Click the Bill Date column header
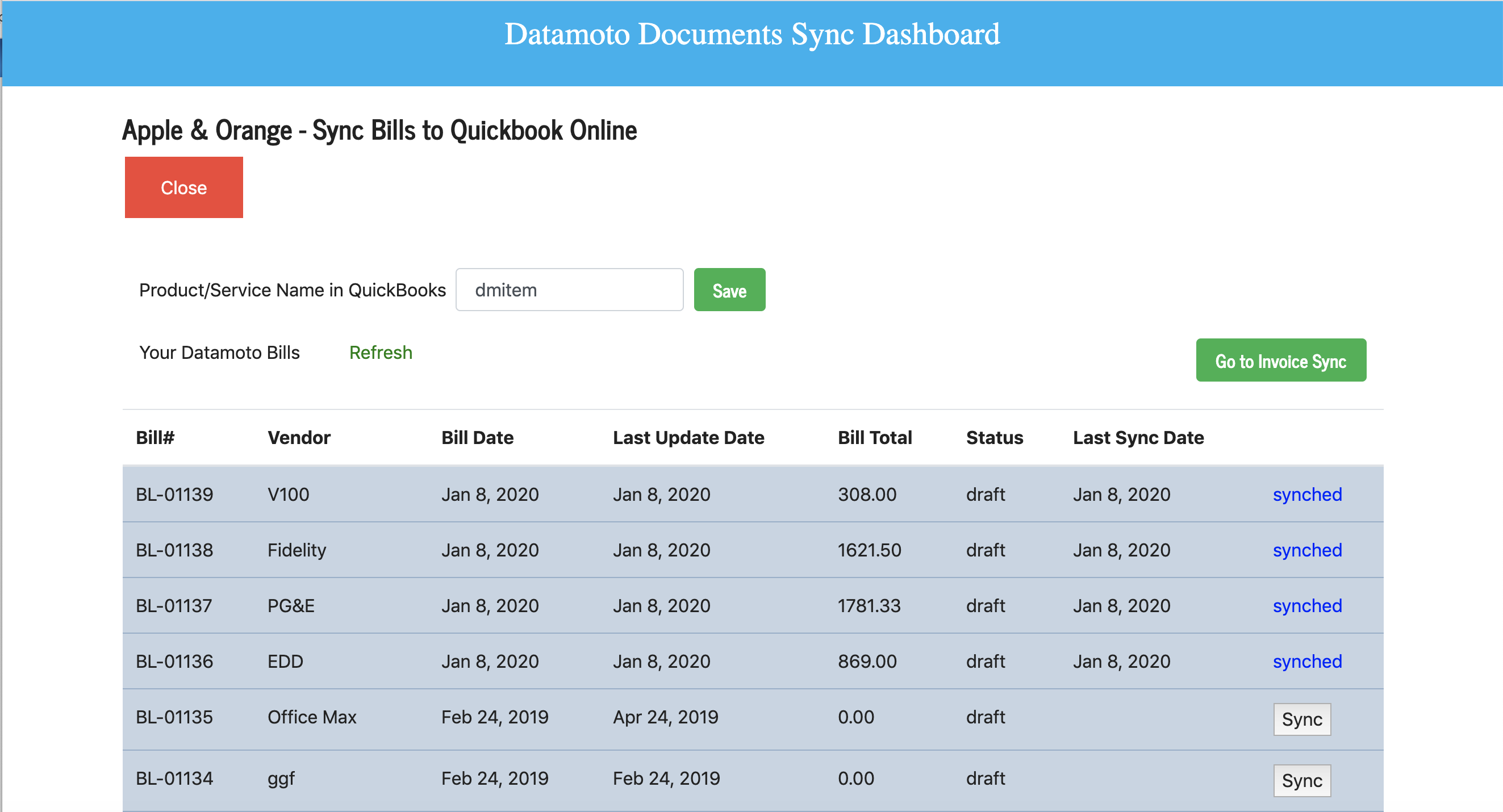This screenshot has width=1503, height=812. [477, 437]
